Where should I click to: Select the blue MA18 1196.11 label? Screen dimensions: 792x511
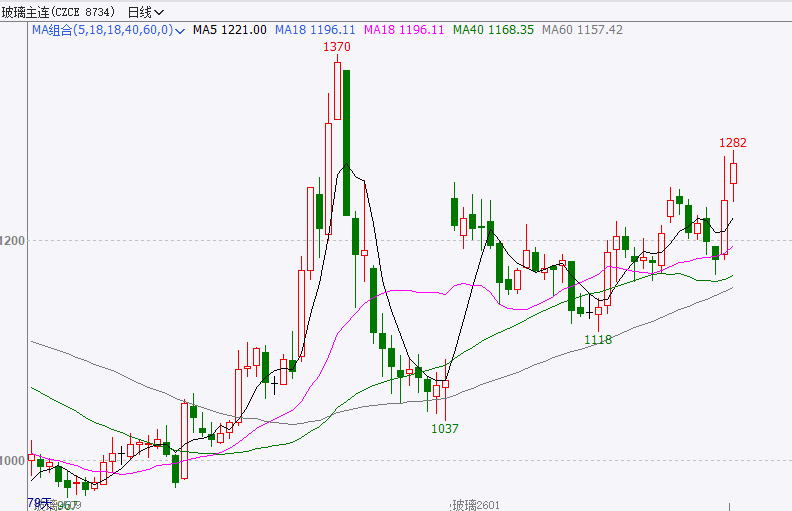(315, 30)
